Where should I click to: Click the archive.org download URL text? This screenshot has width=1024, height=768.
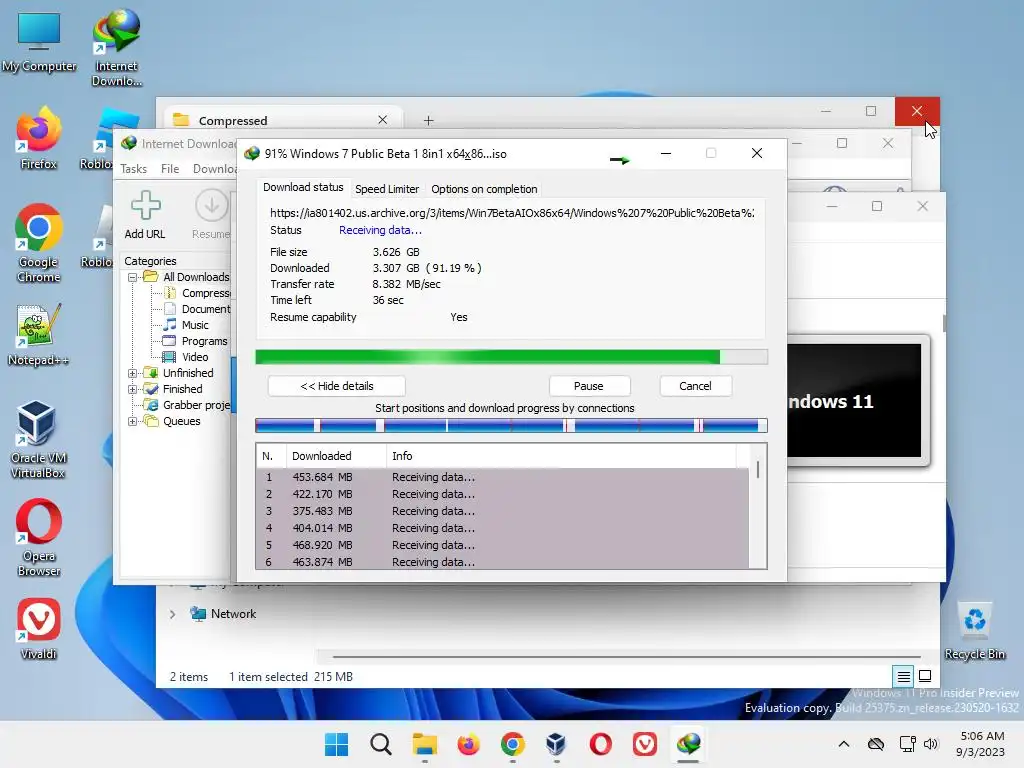(x=512, y=213)
